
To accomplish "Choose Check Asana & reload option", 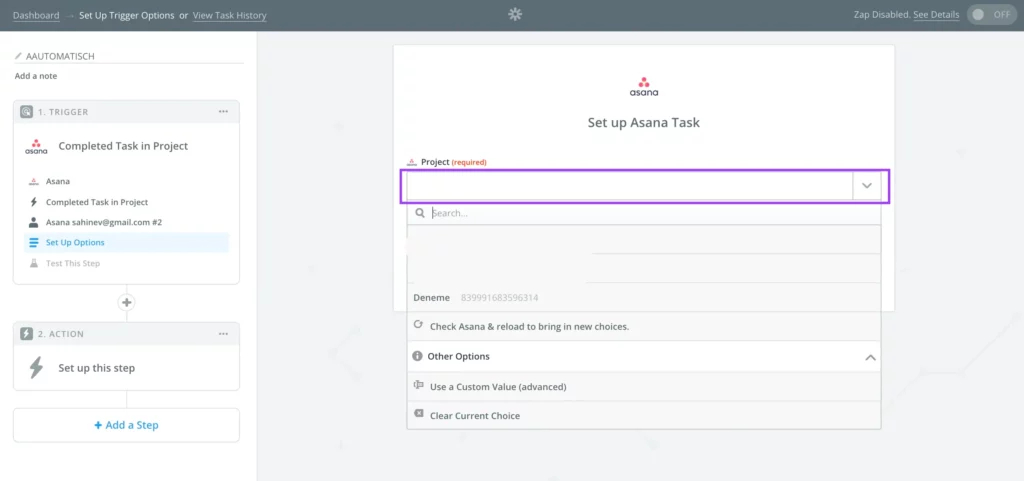I will point(643,326).
